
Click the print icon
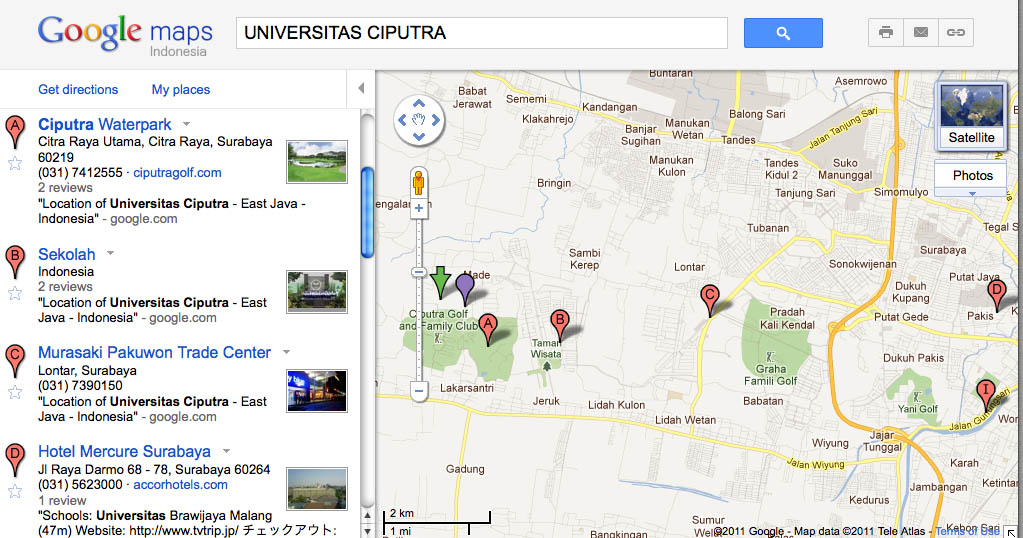(x=885, y=33)
